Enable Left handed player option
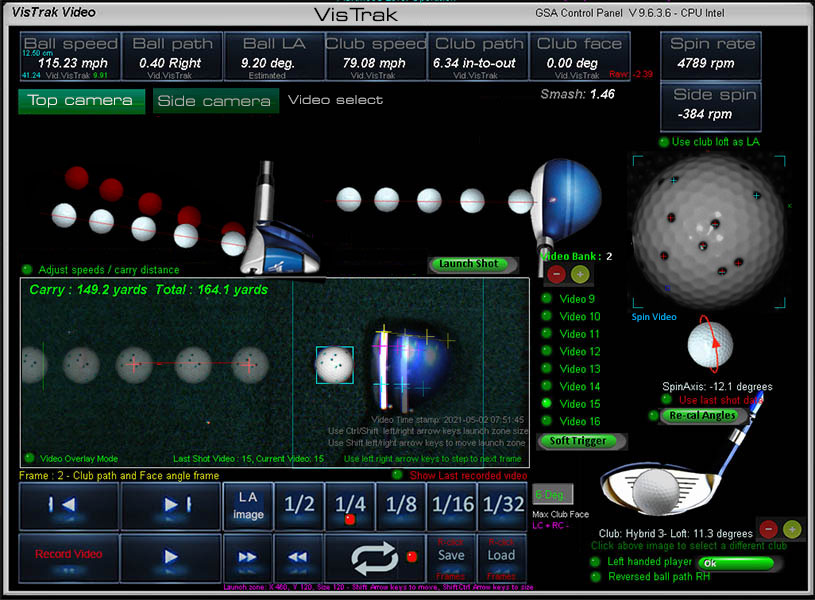The image size is (815, 600). point(596,562)
